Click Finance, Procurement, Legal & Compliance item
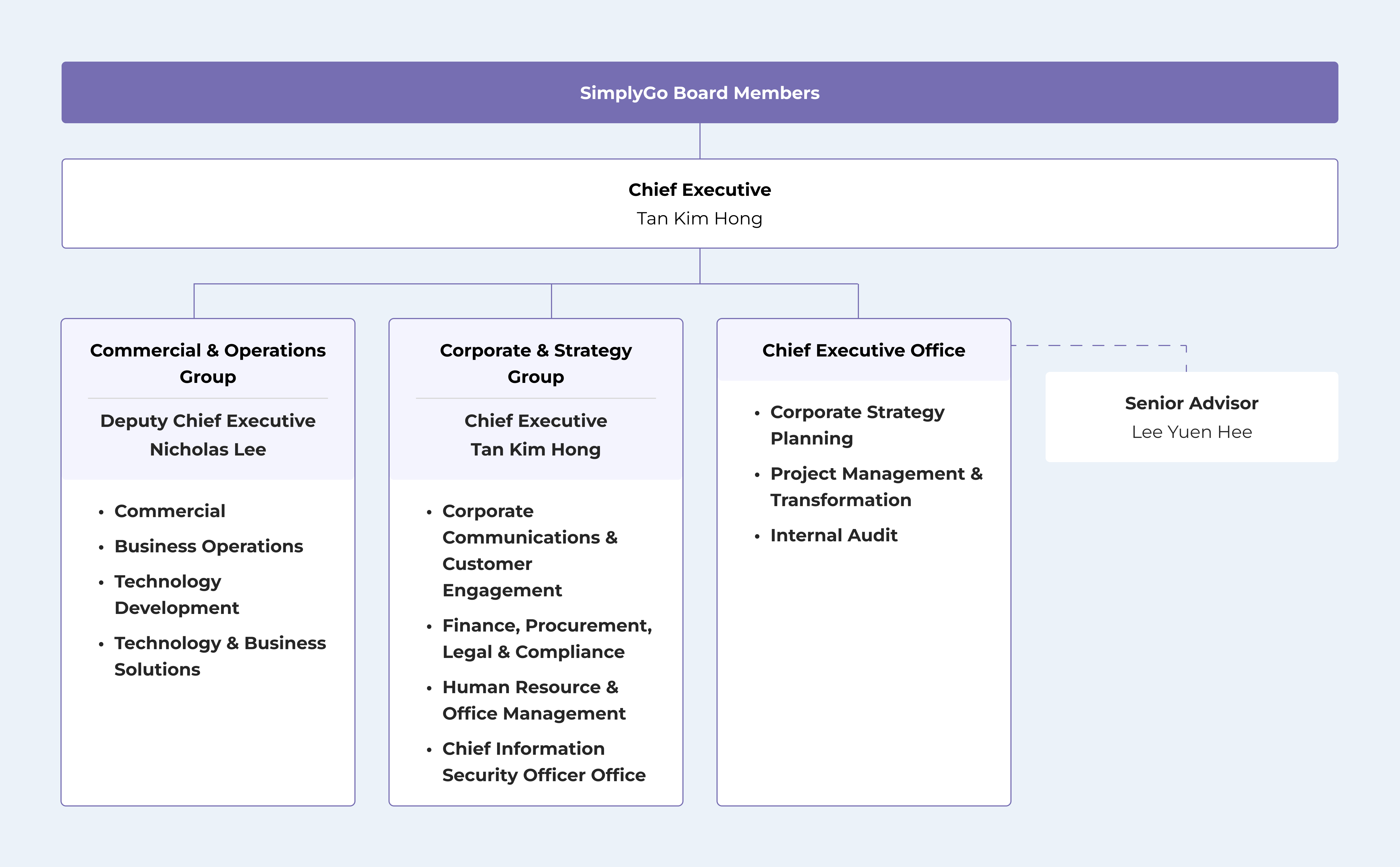 pos(547,639)
